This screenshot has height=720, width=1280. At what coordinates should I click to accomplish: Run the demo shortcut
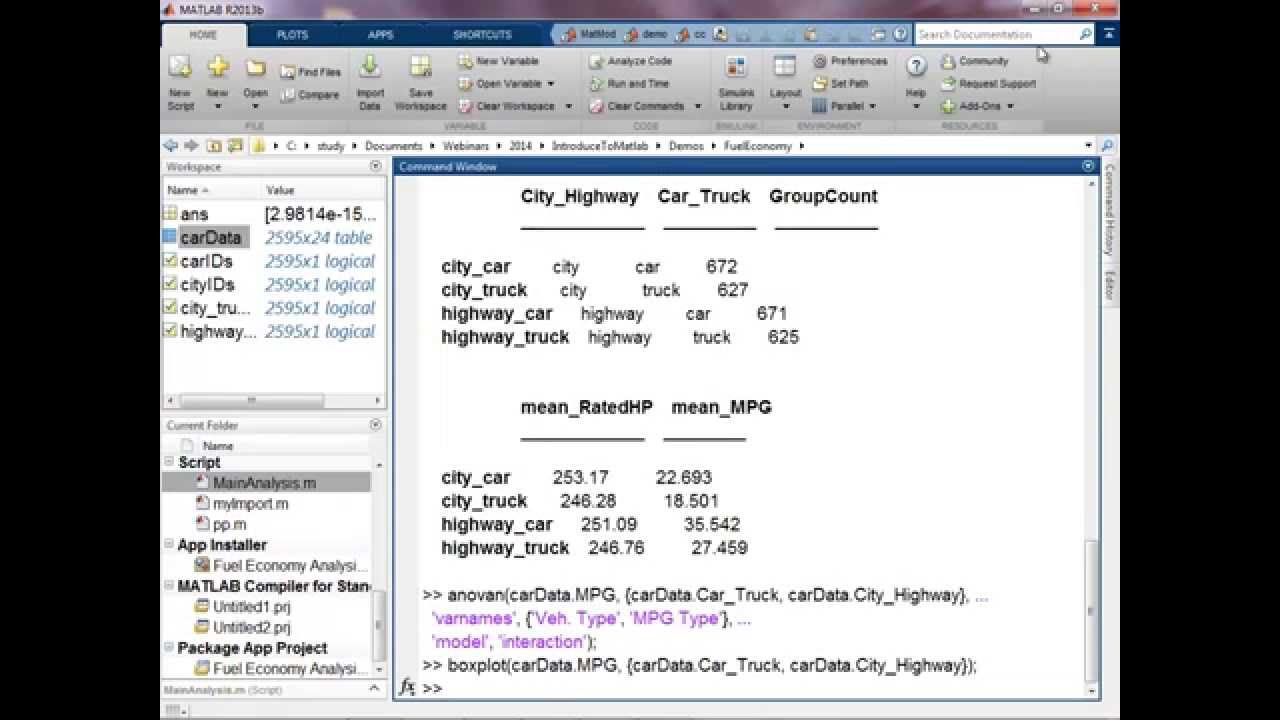[x=646, y=34]
